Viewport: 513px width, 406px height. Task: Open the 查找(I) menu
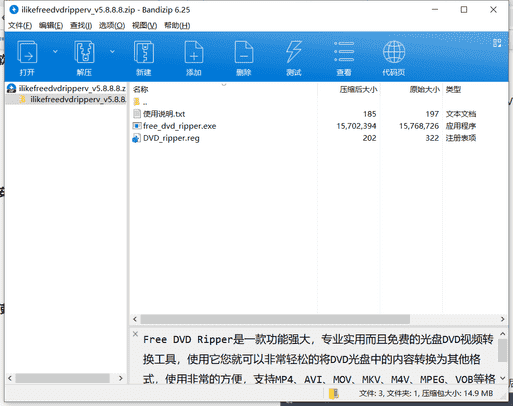(x=81, y=25)
